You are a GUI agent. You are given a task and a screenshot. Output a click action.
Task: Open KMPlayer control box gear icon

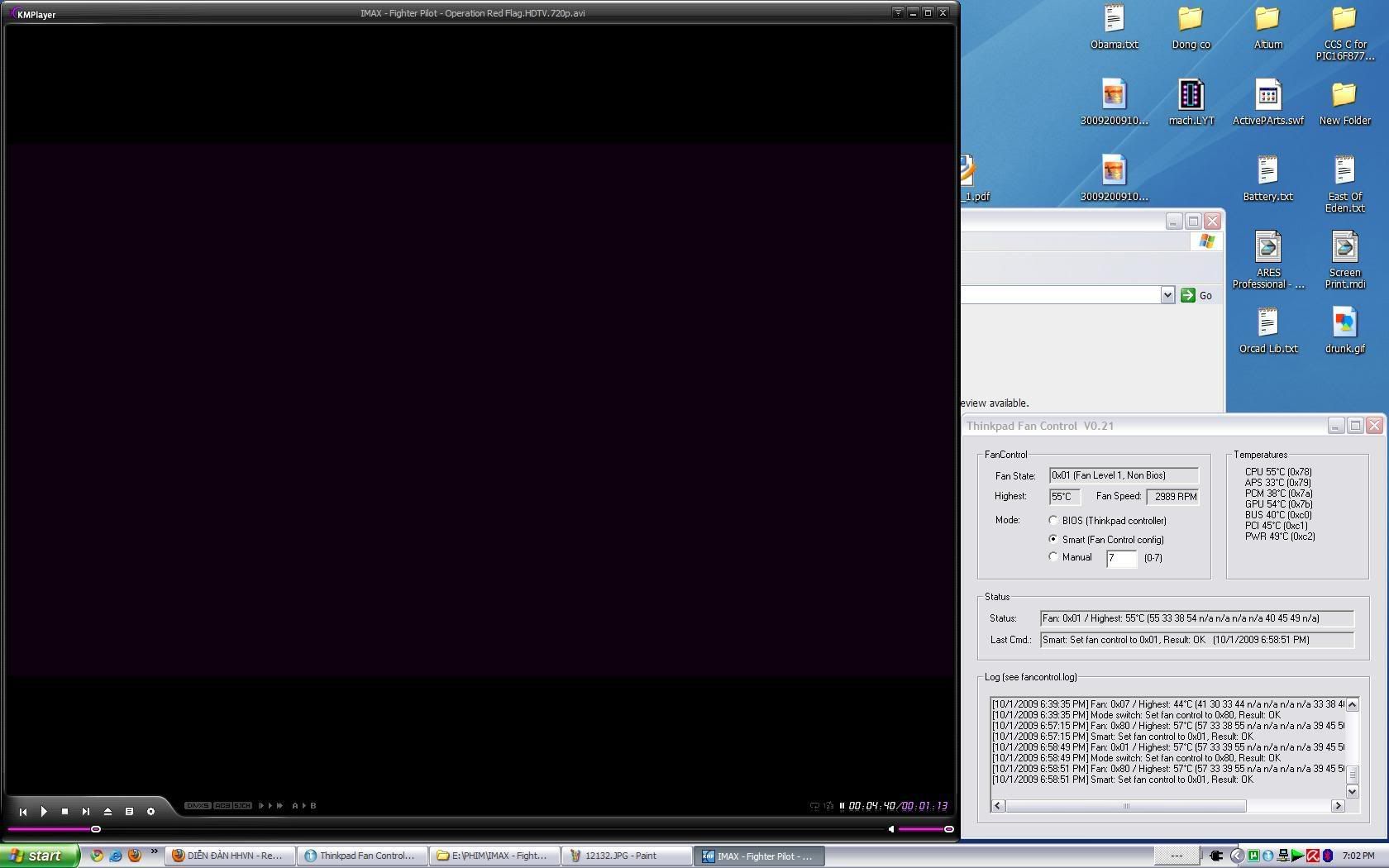tap(150, 812)
